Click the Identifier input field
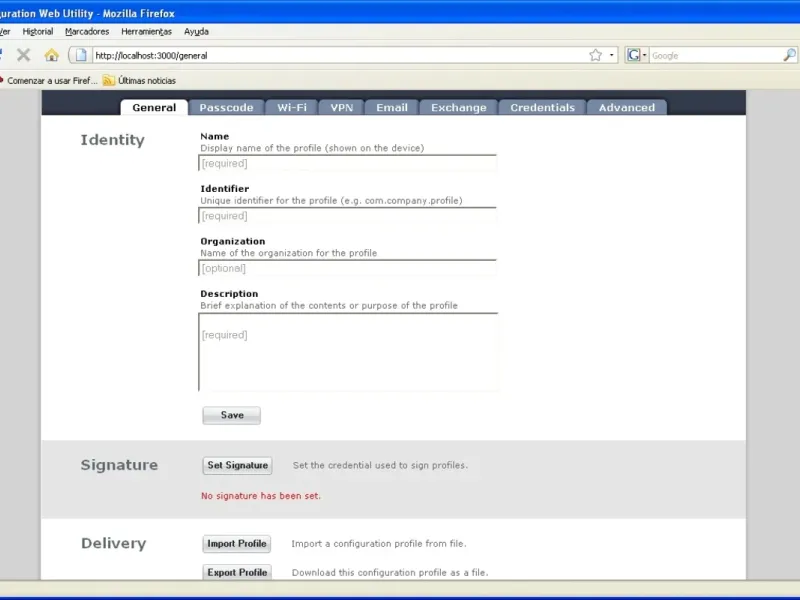This screenshot has height=600, width=800. [347, 216]
